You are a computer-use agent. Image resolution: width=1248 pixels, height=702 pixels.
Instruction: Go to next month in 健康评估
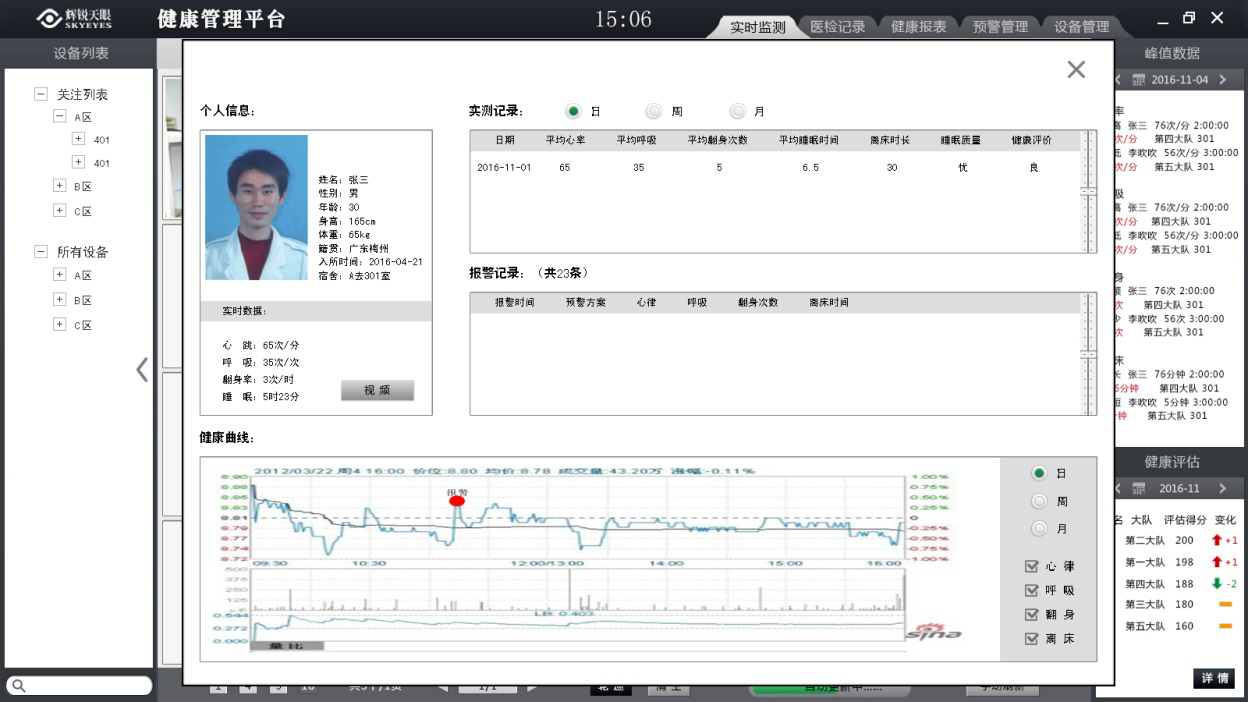point(1222,488)
